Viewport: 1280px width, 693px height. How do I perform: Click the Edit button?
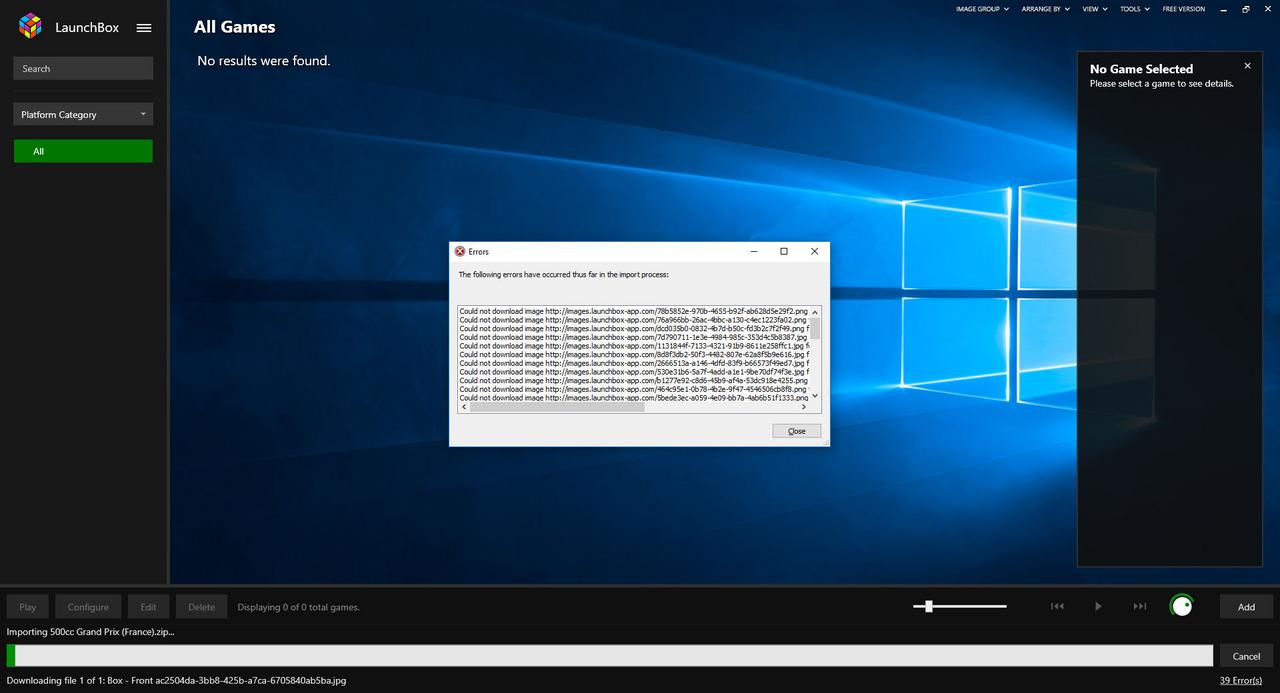point(148,607)
